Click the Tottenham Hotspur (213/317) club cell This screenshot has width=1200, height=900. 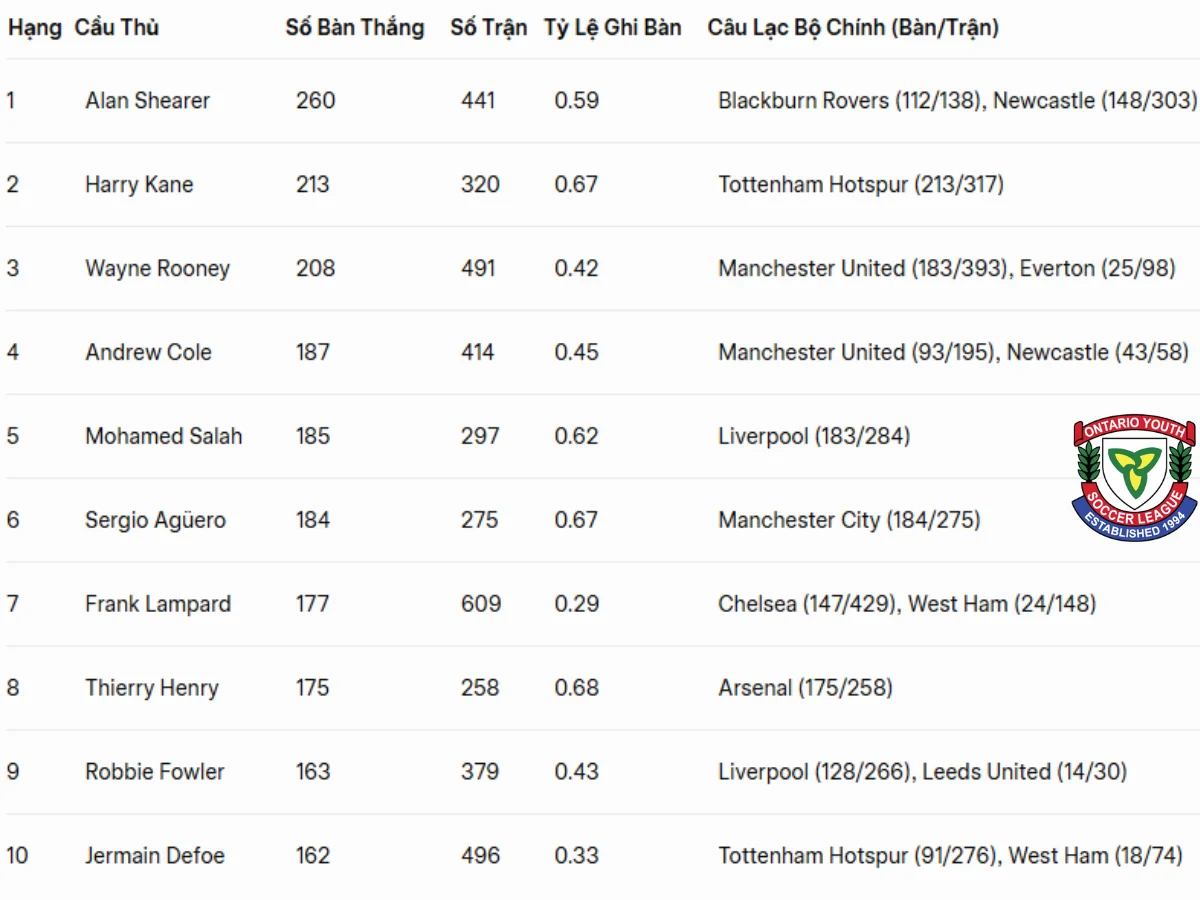tap(861, 184)
